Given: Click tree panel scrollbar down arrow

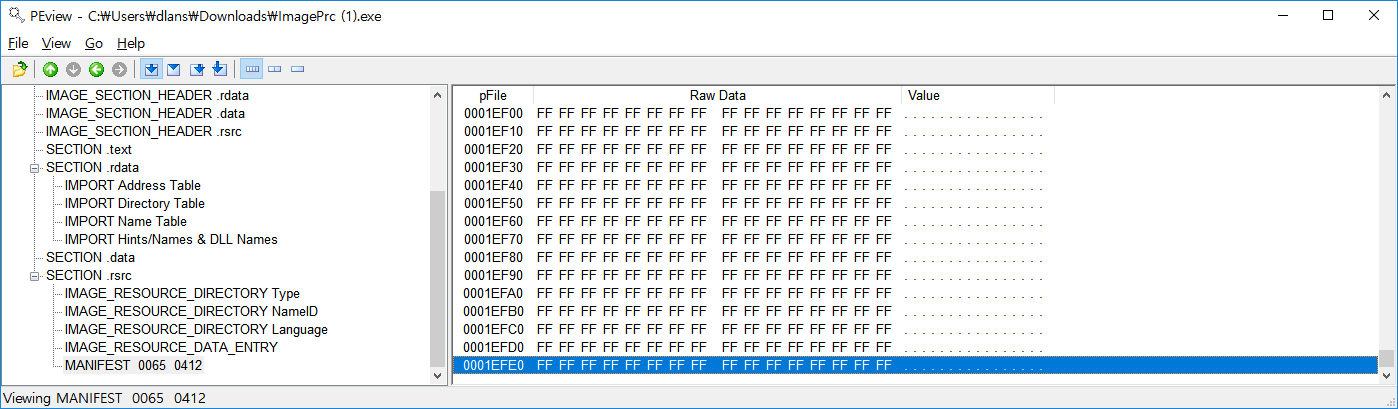Looking at the screenshot, I should click(437, 375).
